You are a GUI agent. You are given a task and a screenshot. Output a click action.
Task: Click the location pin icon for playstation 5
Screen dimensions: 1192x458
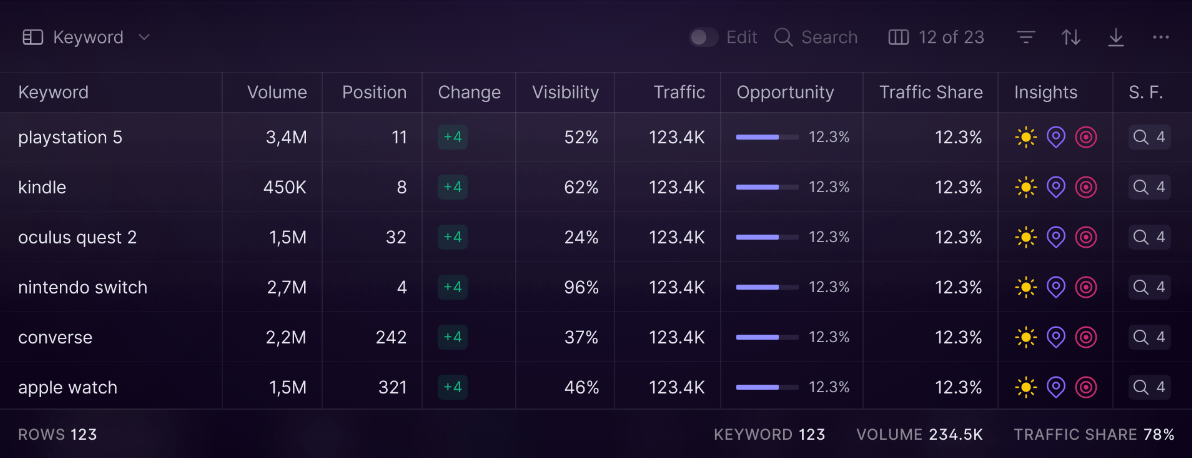(x=1056, y=137)
